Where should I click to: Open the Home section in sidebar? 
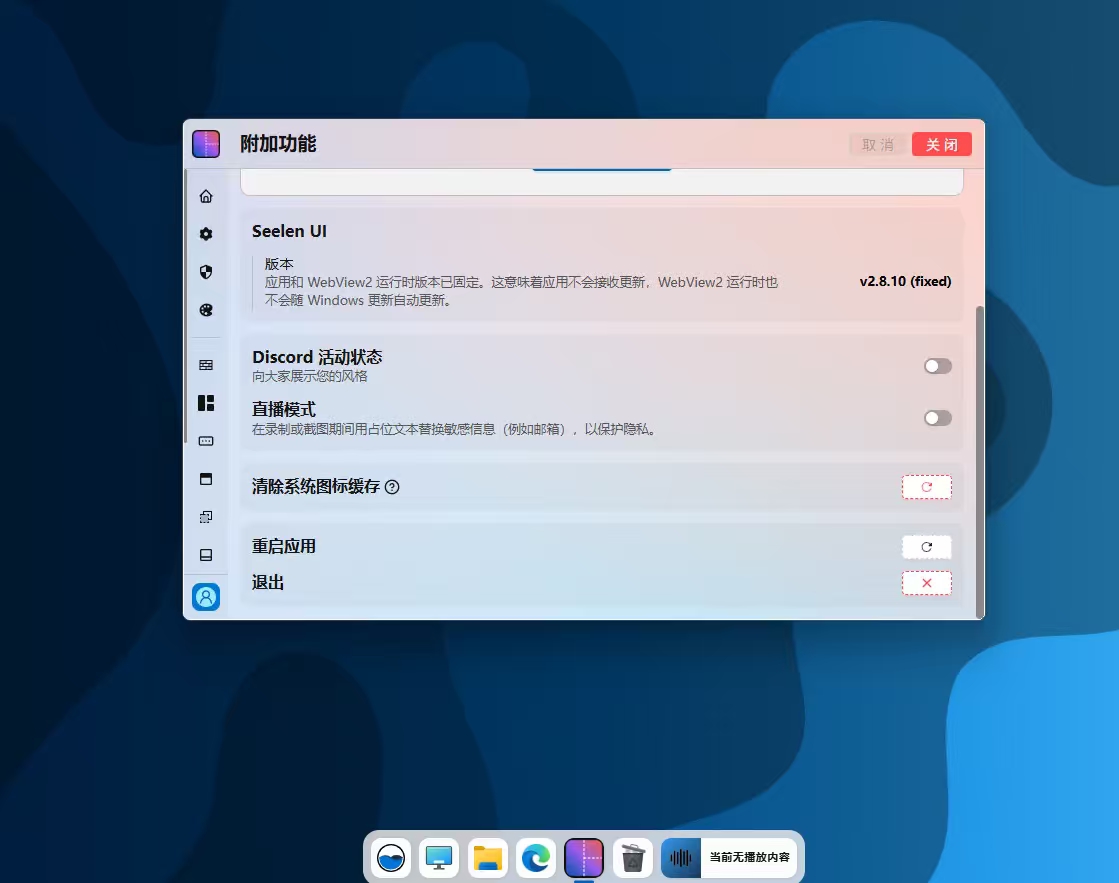206,196
